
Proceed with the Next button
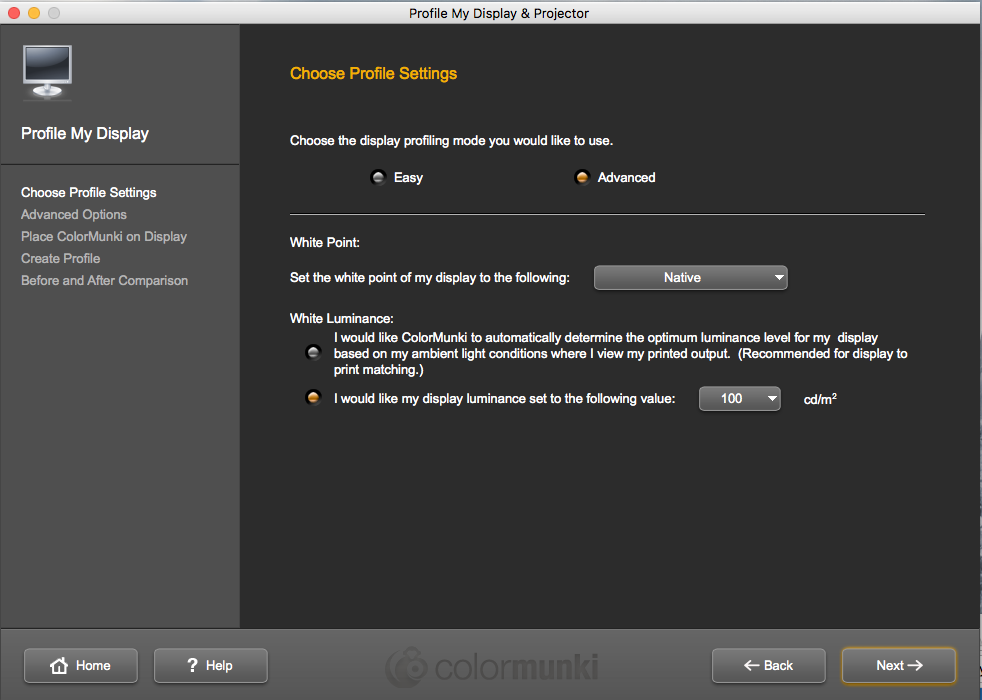[x=899, y=666]
